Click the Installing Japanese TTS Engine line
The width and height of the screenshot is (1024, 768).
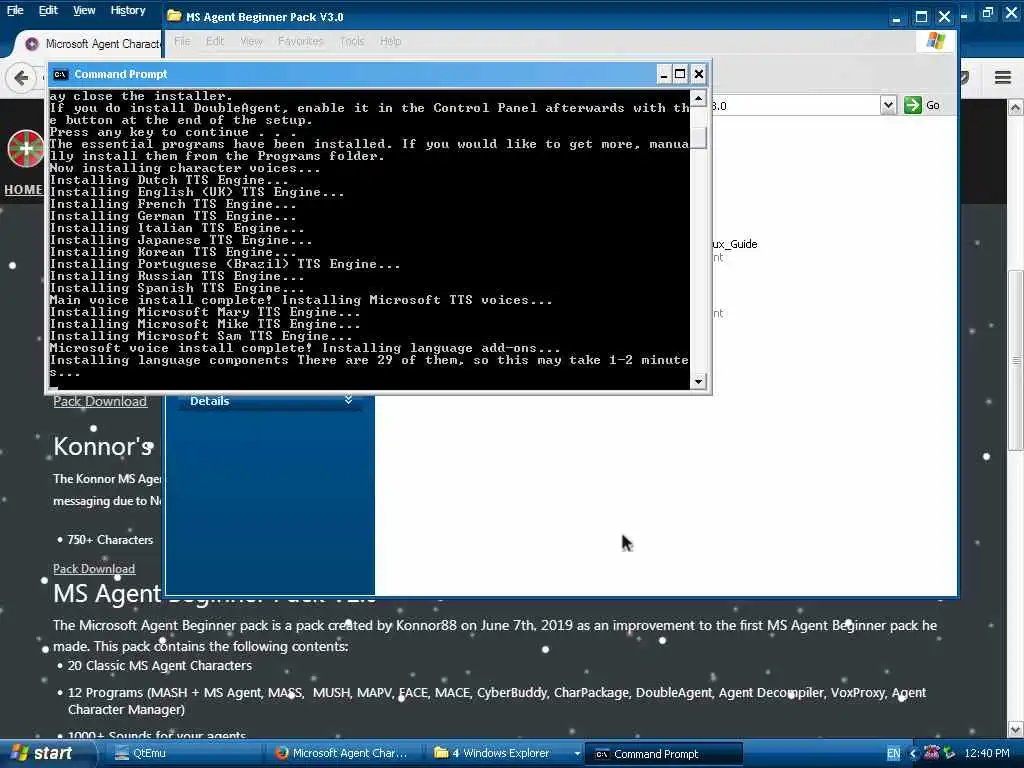tap(181, 240)
